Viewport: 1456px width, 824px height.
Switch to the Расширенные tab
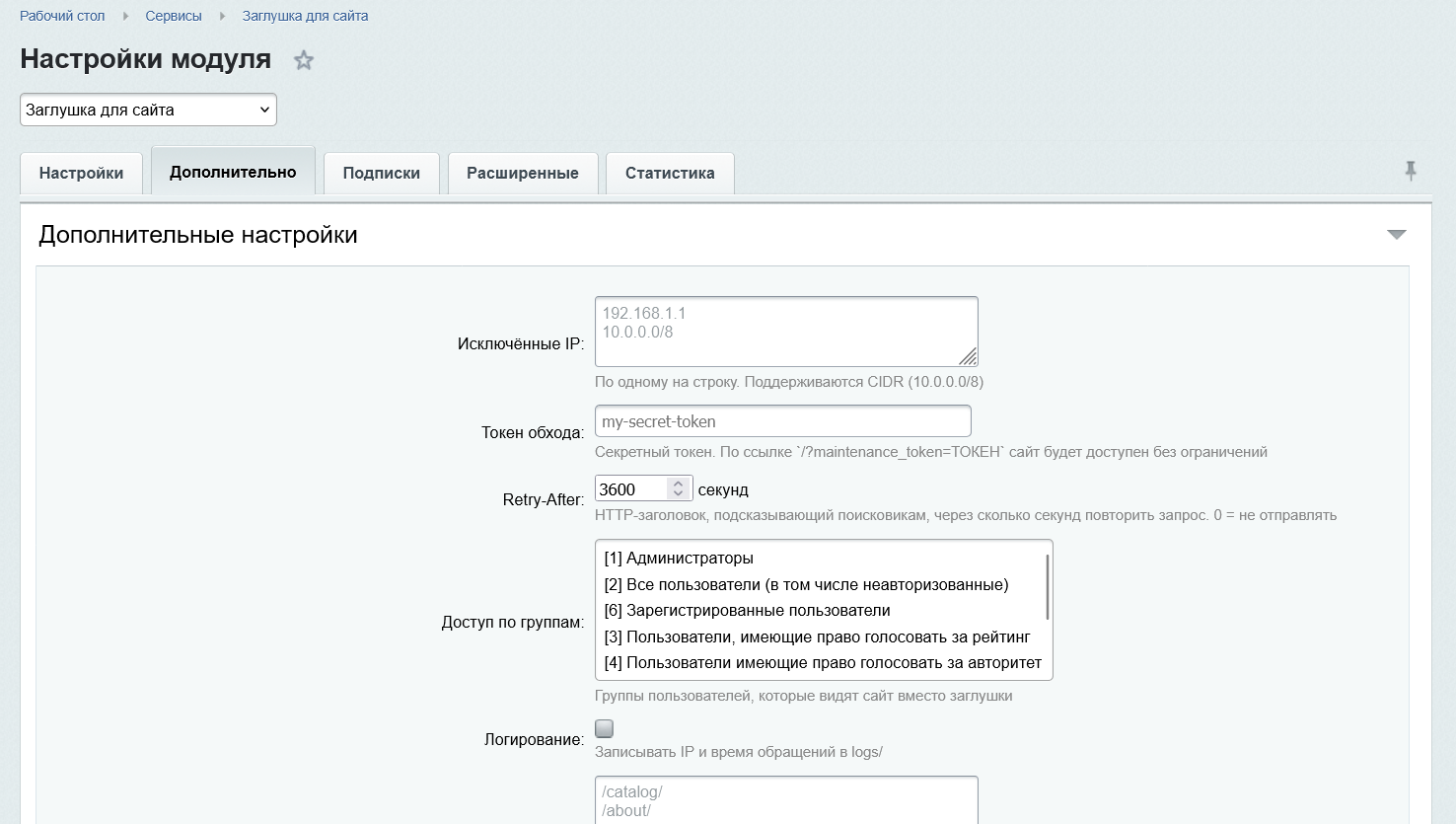click(x=523, y=173)
